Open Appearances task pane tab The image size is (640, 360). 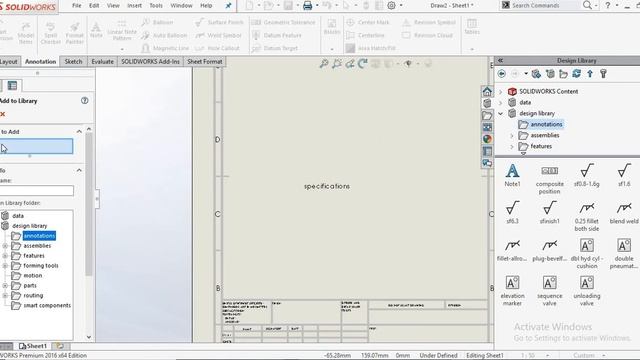[x=487, y=139]
